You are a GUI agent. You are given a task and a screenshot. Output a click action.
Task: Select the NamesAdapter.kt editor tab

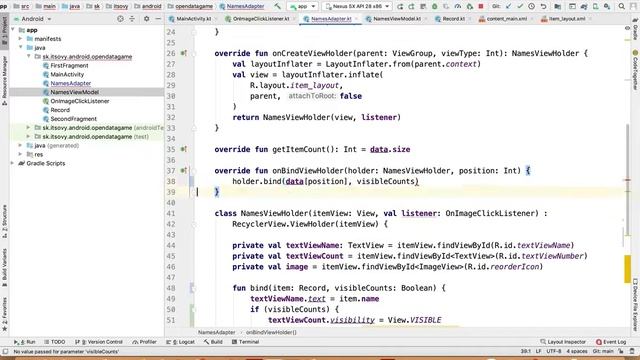point(331,19)
